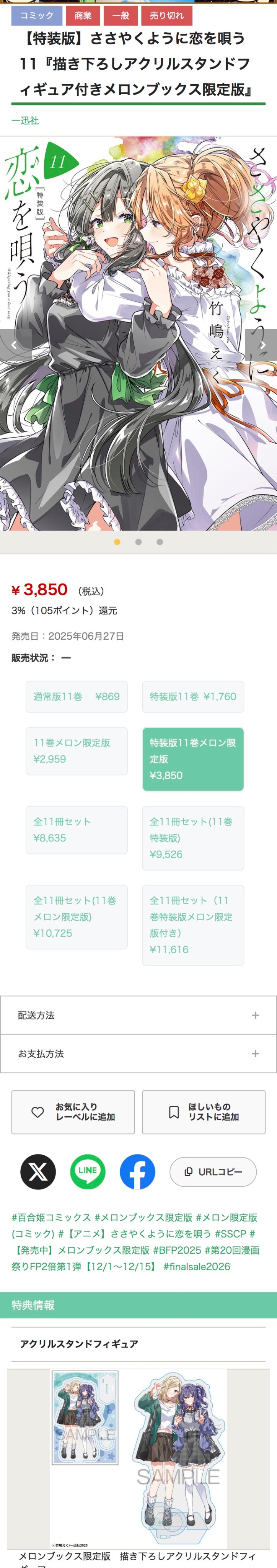The height and width of the screenshot is (1568, 277).
Task: Expand the お支払方法 section
Action: click(138, 1053)
